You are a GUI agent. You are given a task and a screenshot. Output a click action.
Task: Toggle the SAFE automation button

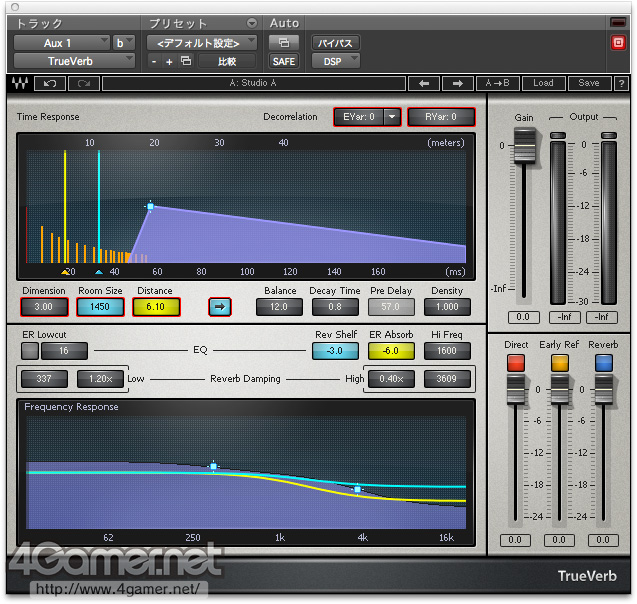284,61
